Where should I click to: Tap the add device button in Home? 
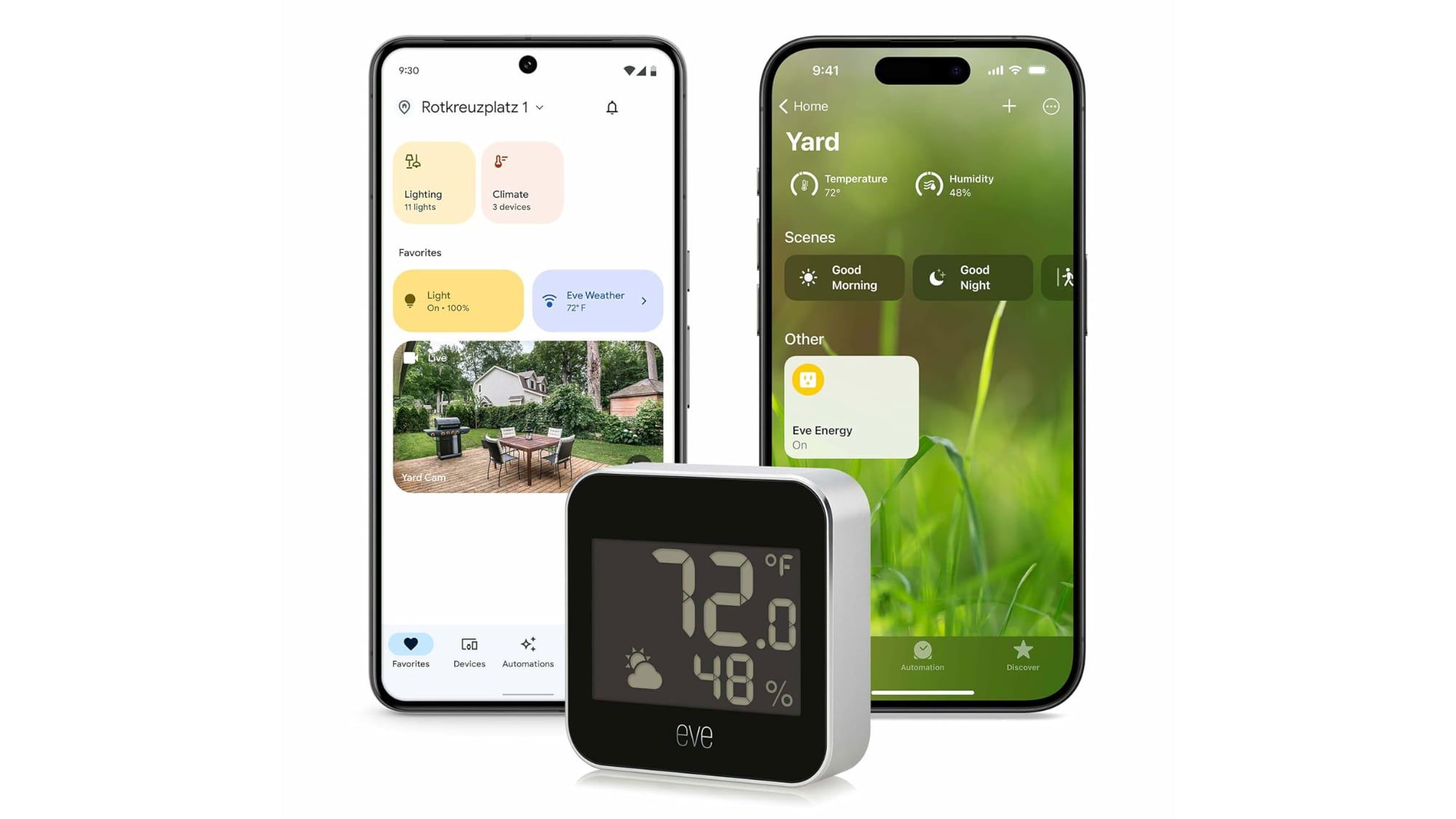pyautogui.click(x=1008, y=105)
